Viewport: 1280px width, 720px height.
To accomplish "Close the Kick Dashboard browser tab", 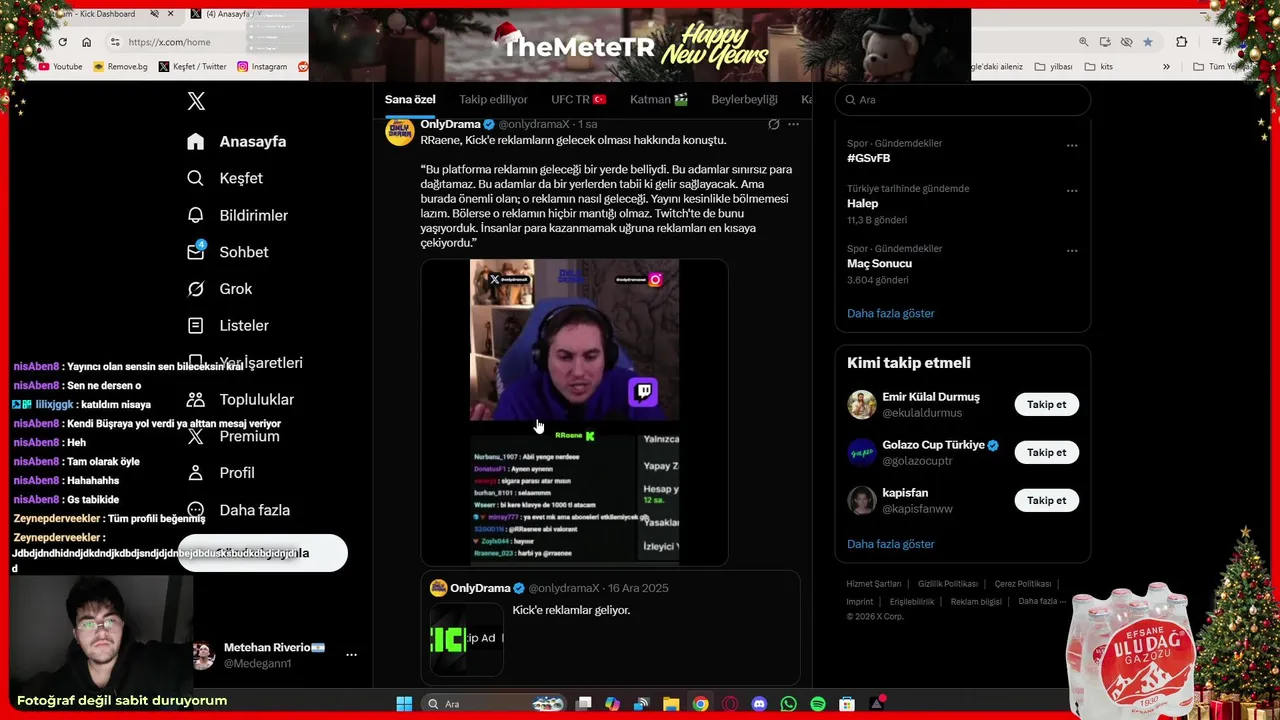I will click(172, 14).
